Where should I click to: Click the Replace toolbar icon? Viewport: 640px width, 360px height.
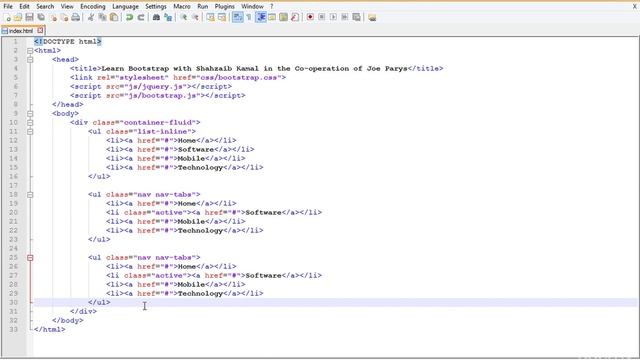click(x=168, y=17)
